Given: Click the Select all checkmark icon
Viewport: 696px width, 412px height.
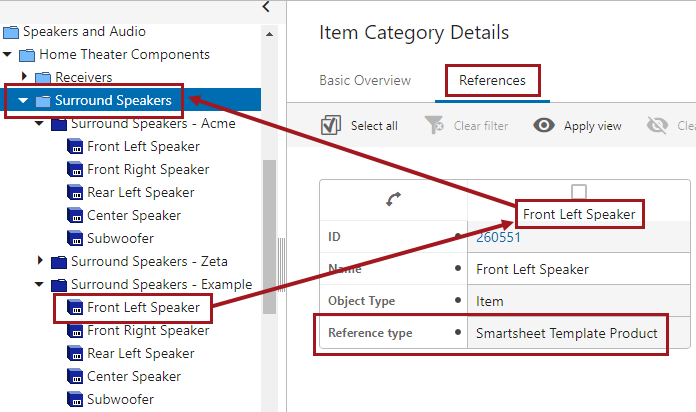Looking at the screenshot, I should pos(331,125).
